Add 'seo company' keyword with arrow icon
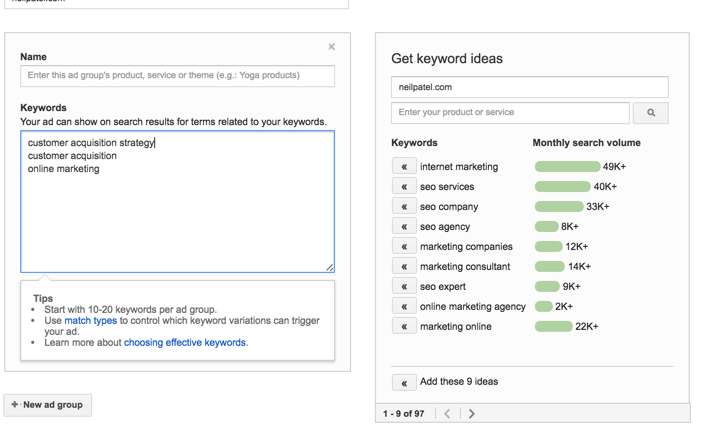This screenshot has height=426, width=705. coord(404,207)
